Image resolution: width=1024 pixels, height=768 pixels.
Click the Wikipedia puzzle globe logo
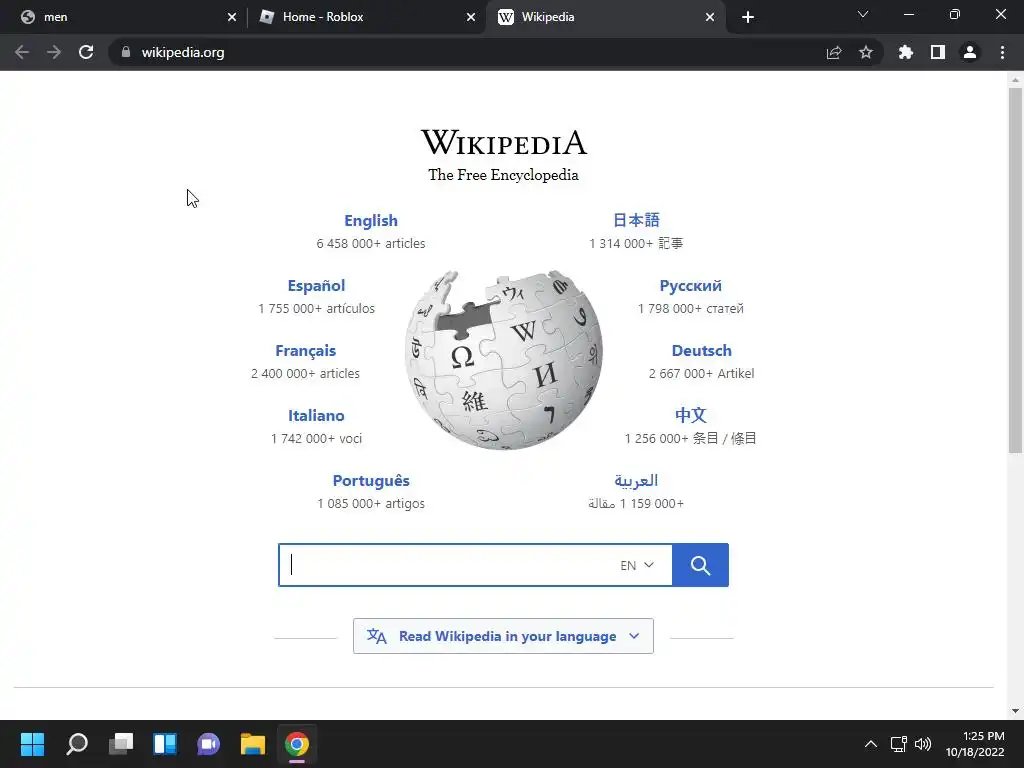pyautogui.click(x=504, y=360)
